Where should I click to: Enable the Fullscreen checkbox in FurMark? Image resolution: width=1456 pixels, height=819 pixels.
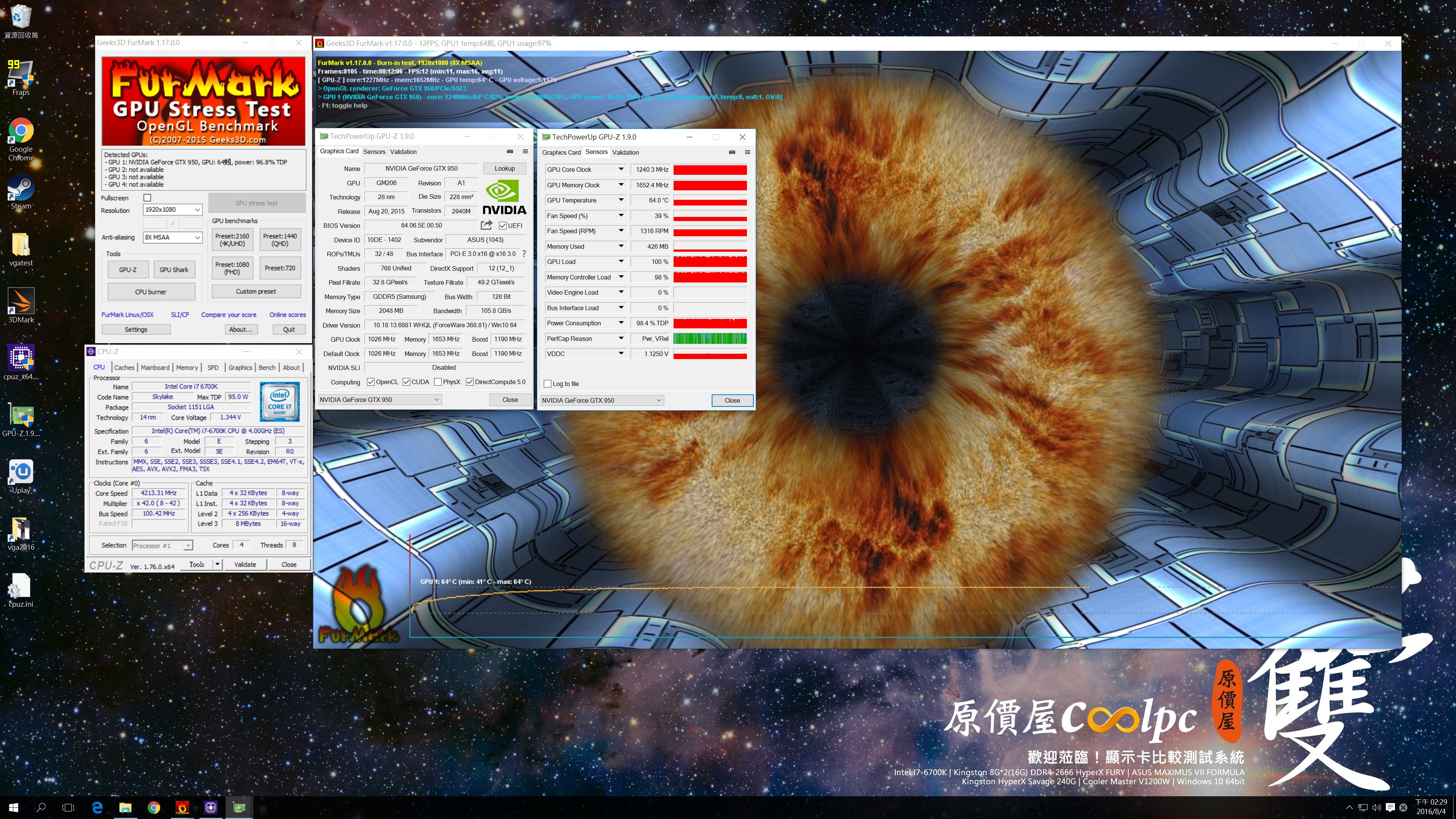tap(147, 198)
